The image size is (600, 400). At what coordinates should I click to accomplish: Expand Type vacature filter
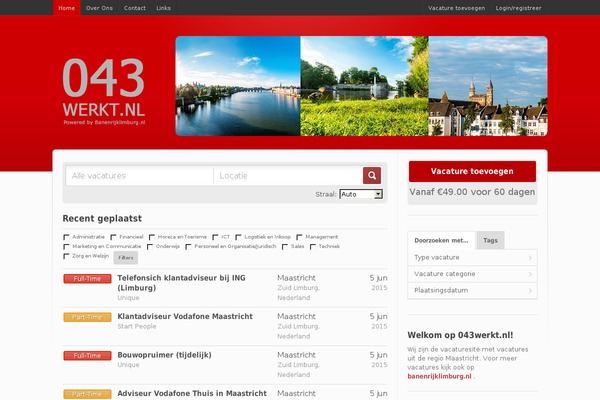click(x=473, y=258)
